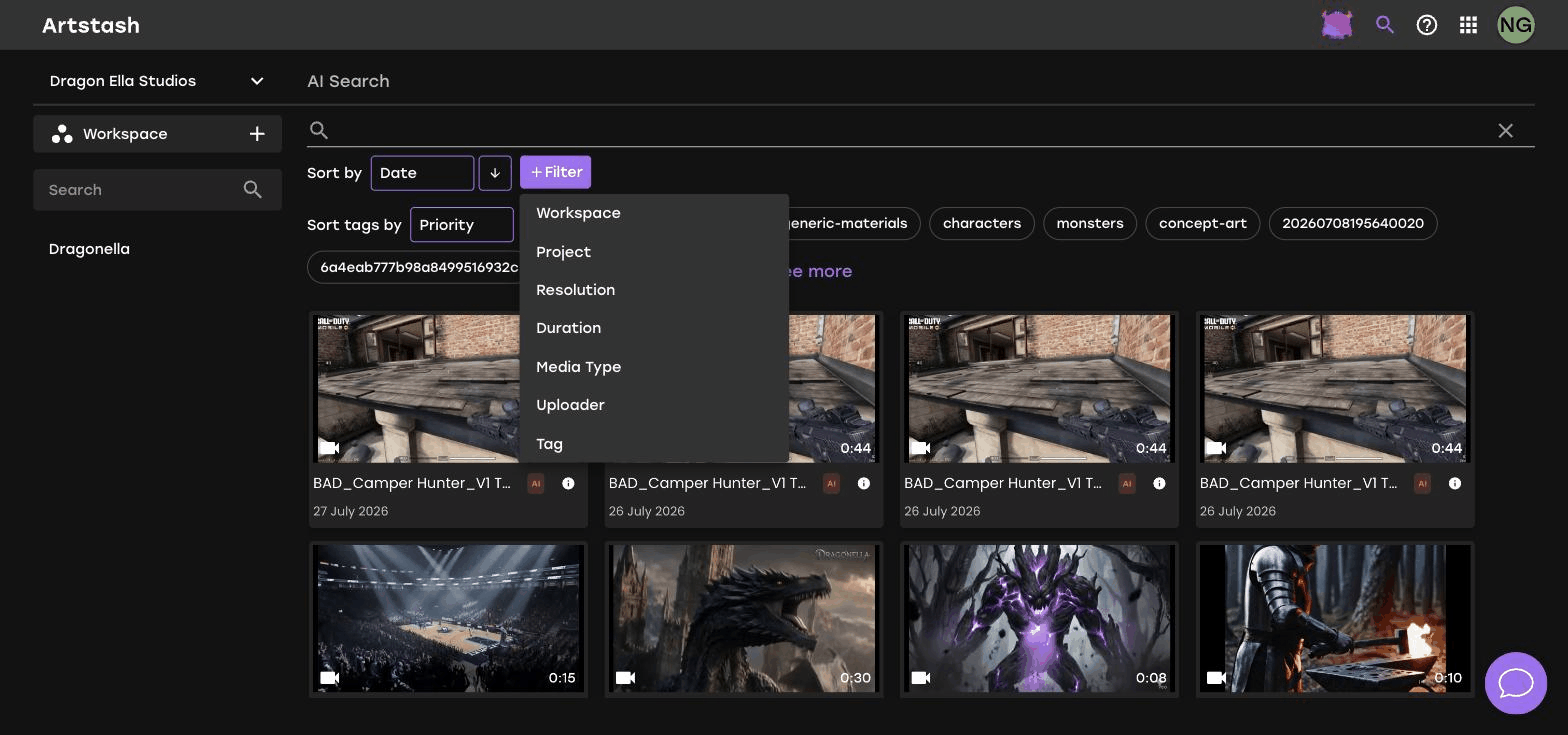Choose Project in filter menu
1568x735 pixels.
pos(654,252)
